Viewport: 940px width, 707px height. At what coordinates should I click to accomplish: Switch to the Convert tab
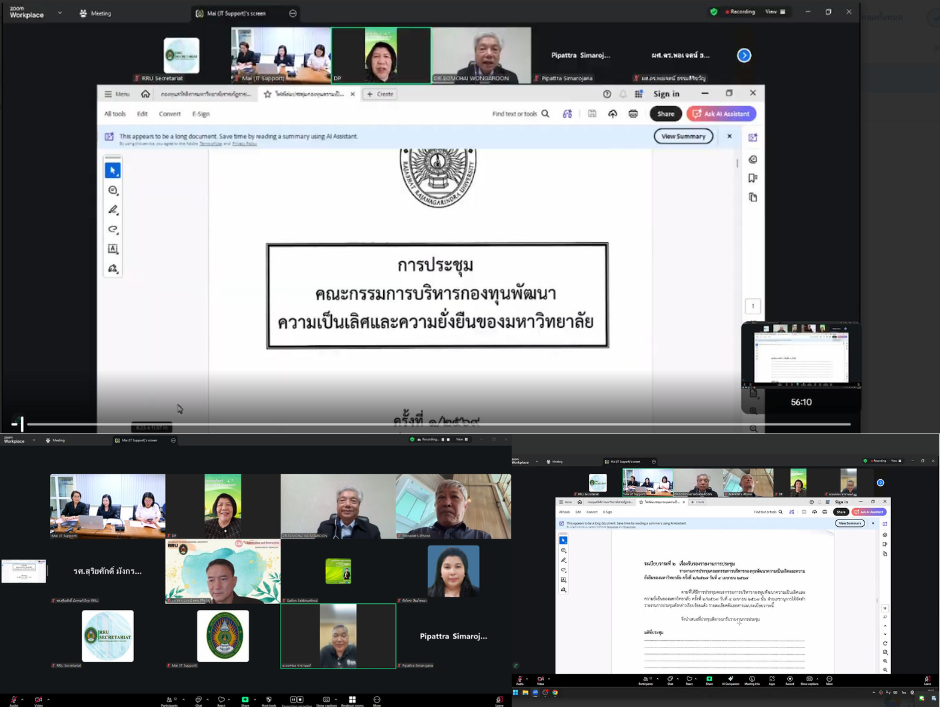pos(170,114)
